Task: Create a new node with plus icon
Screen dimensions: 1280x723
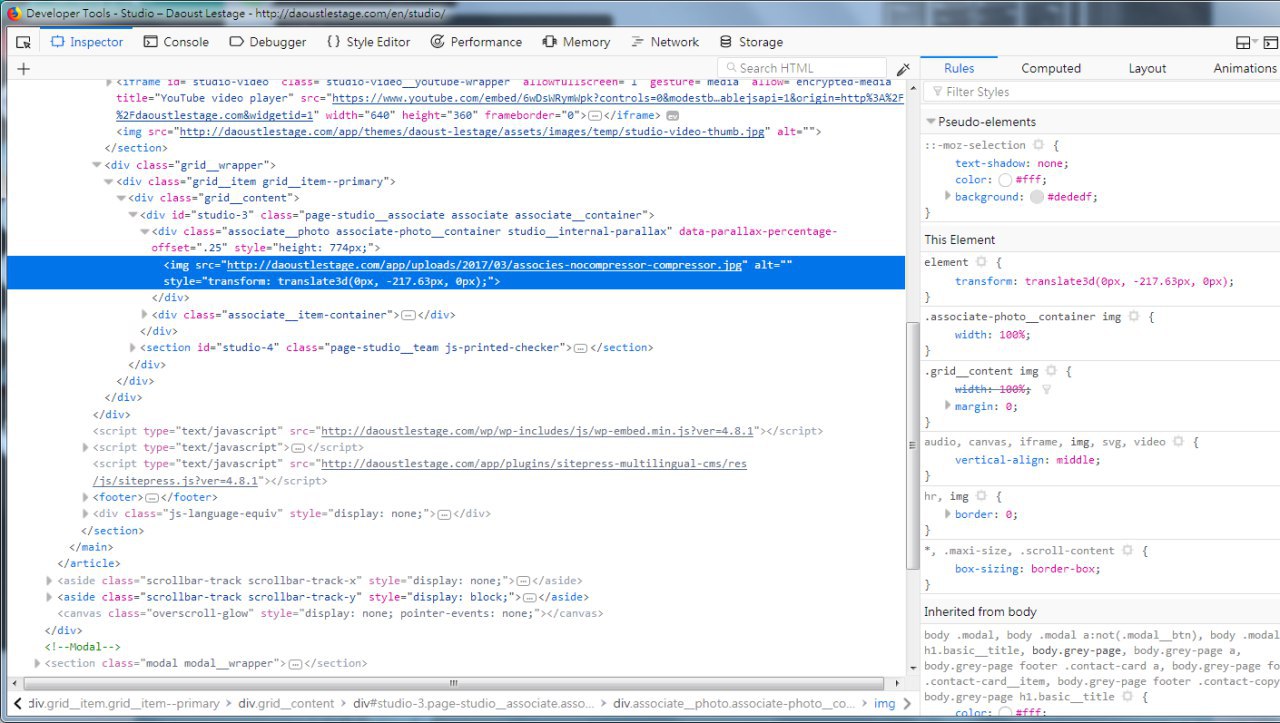Action: (x=23, y=69)
